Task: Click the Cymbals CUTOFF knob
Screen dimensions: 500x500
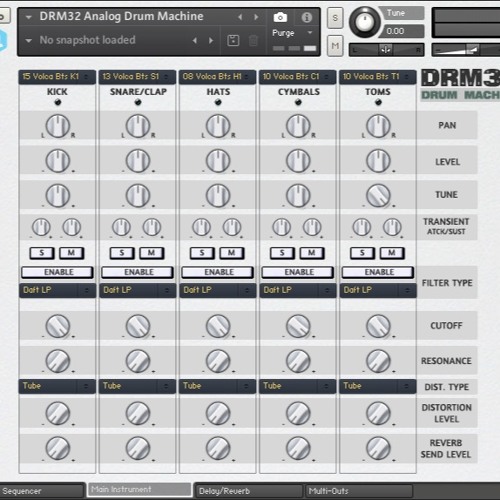Action: click(x=298, y=326)
